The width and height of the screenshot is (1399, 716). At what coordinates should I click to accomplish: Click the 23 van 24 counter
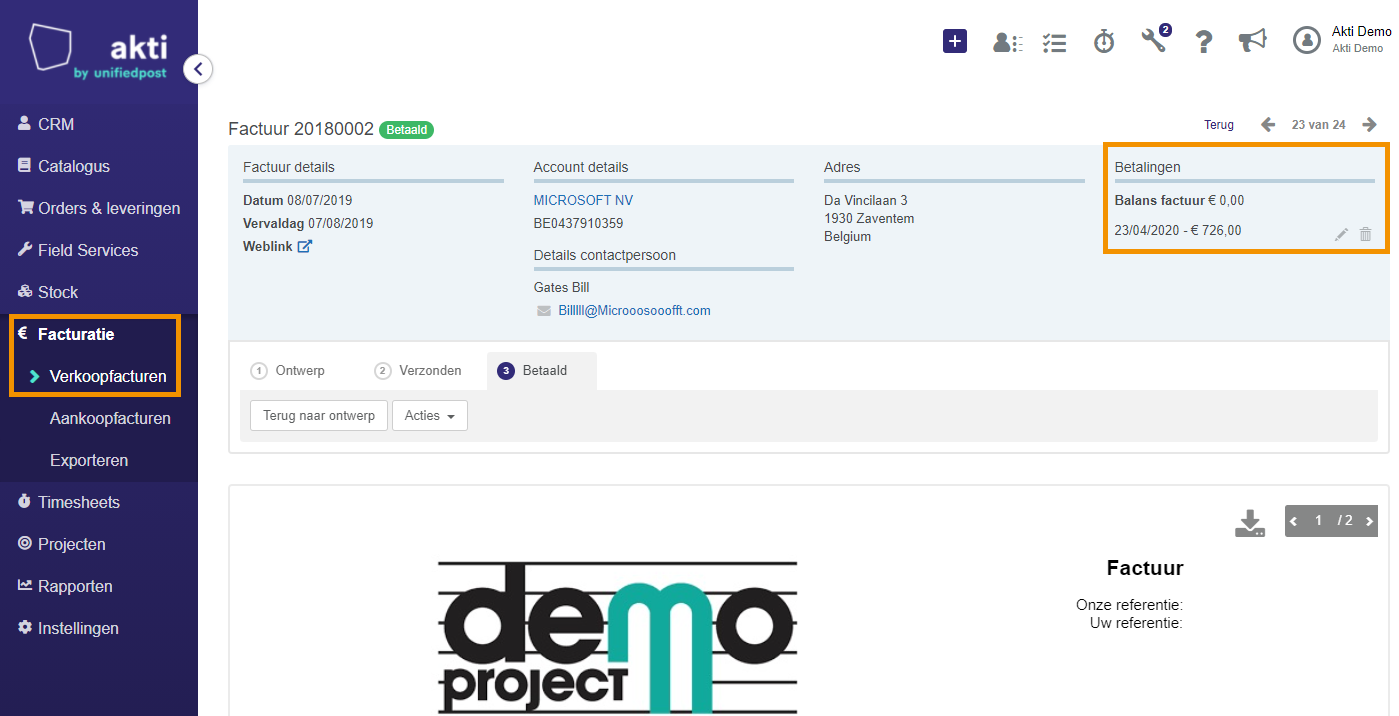[x=1318, y=125]
